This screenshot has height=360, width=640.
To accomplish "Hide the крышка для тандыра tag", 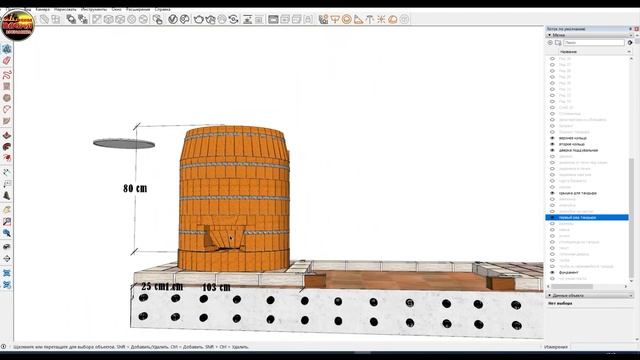I will pos(552,193).
